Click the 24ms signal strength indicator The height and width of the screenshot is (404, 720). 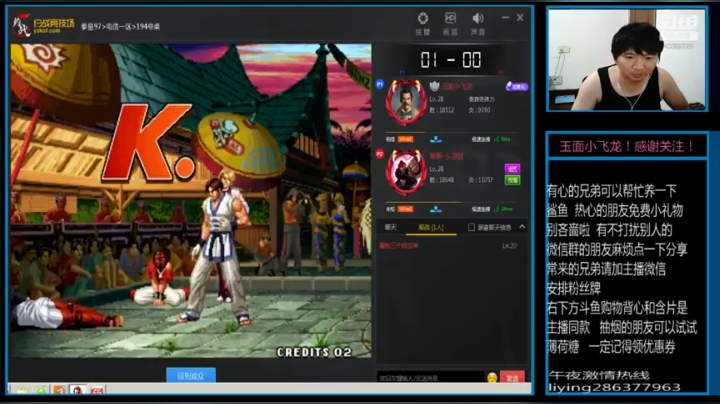click(503, 209)
